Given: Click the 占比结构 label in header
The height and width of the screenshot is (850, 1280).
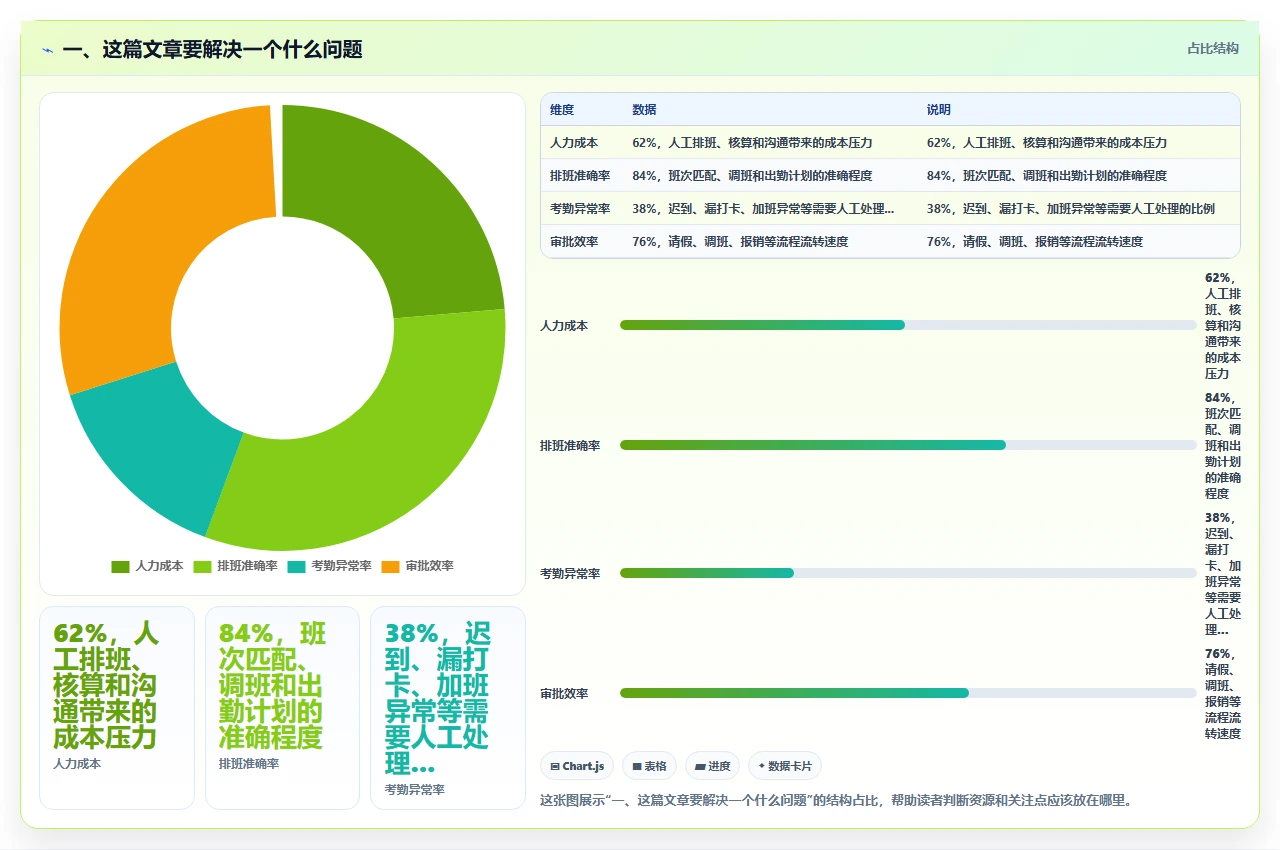Looking at the screenshot, I should (x=1213, y=48).
